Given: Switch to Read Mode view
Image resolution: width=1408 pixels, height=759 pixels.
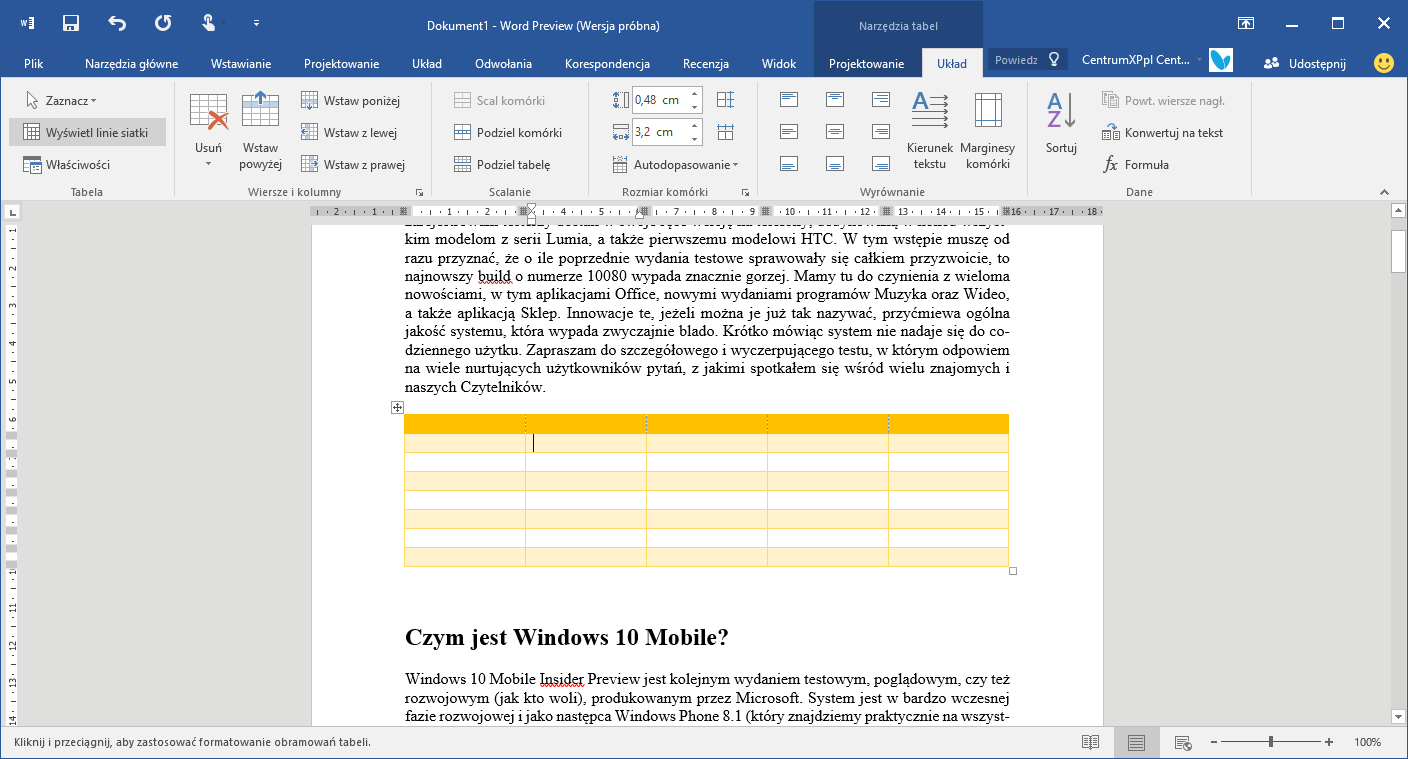Looking at the screenshot, I should (1091, 742).
